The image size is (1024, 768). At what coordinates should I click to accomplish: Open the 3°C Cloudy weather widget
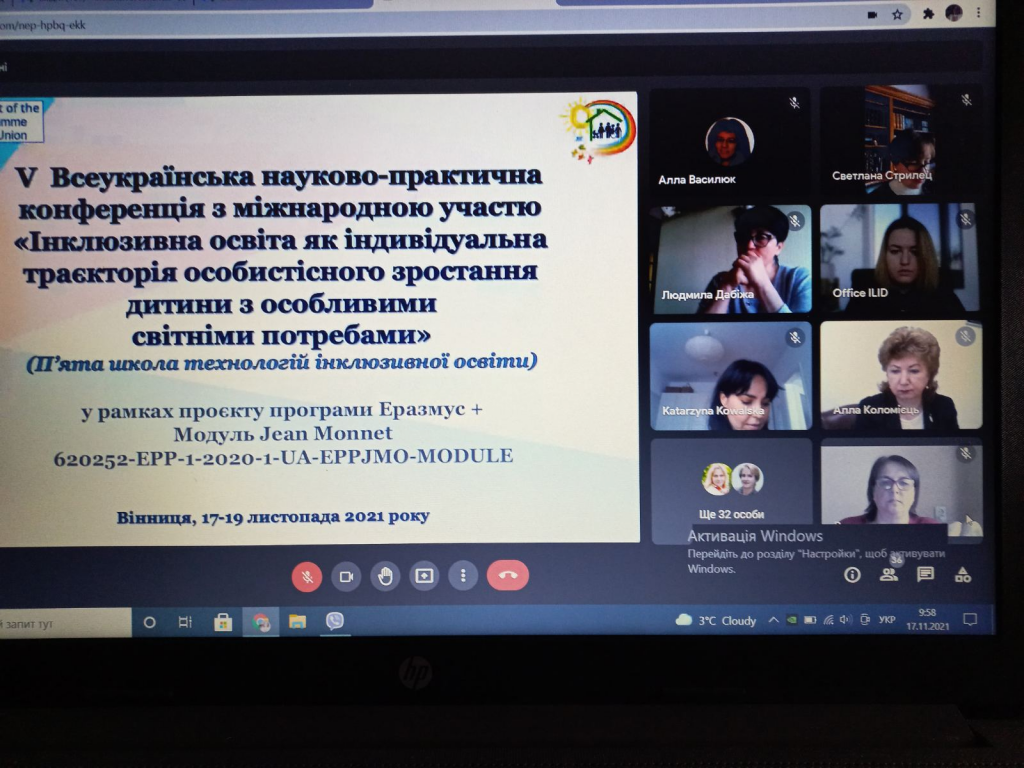point(716,621)
